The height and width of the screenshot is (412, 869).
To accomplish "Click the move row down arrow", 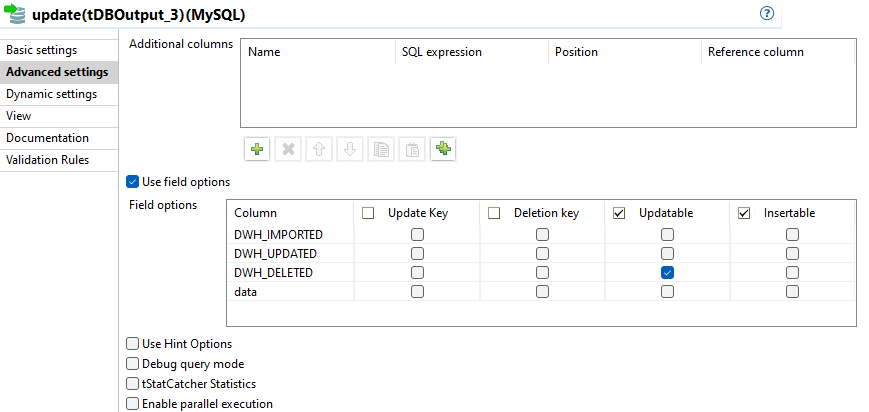I will (350, 149).
